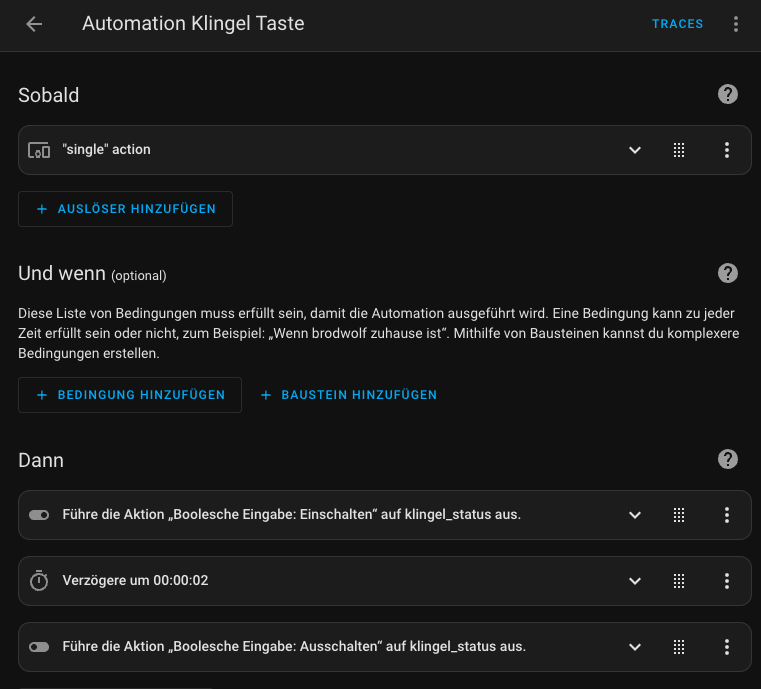
Task: Expand the Einschalten klingel_status action
Action: [x=634, y=515]
